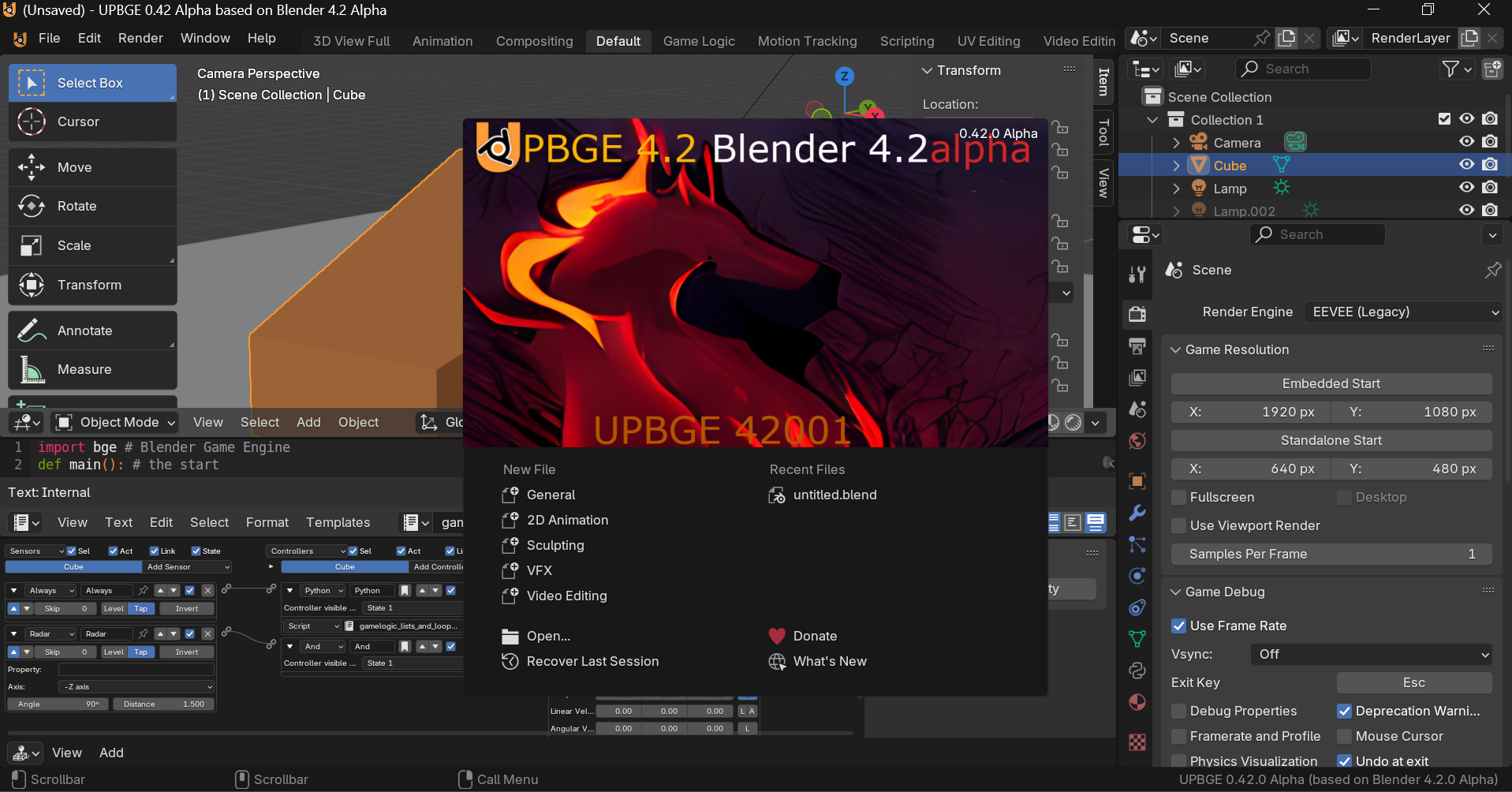Select the Scale tool

click(92, 245)
